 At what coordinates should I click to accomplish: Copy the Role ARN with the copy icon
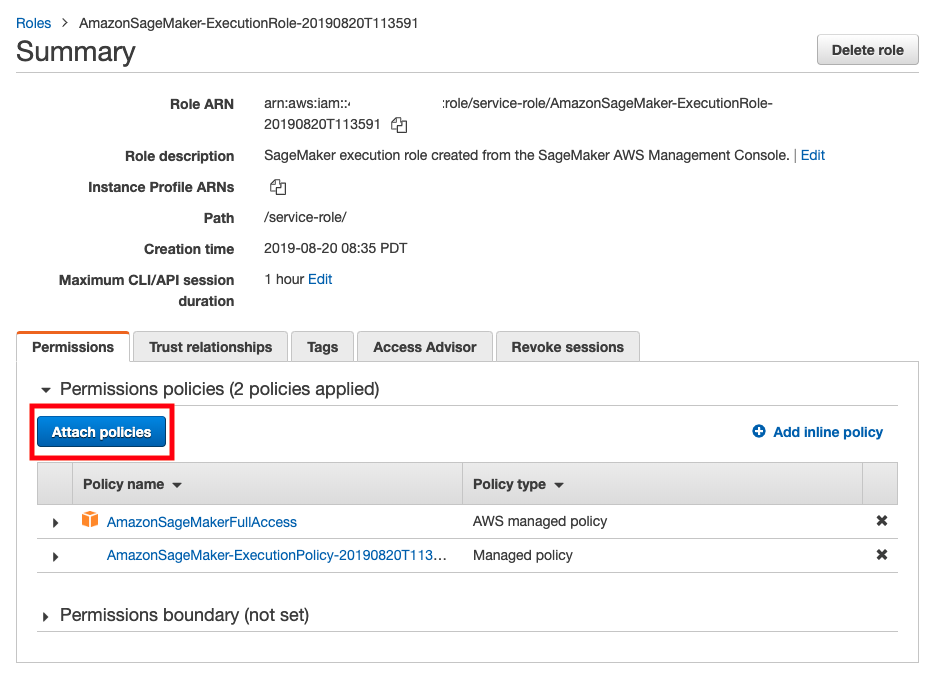click(399, 125)
